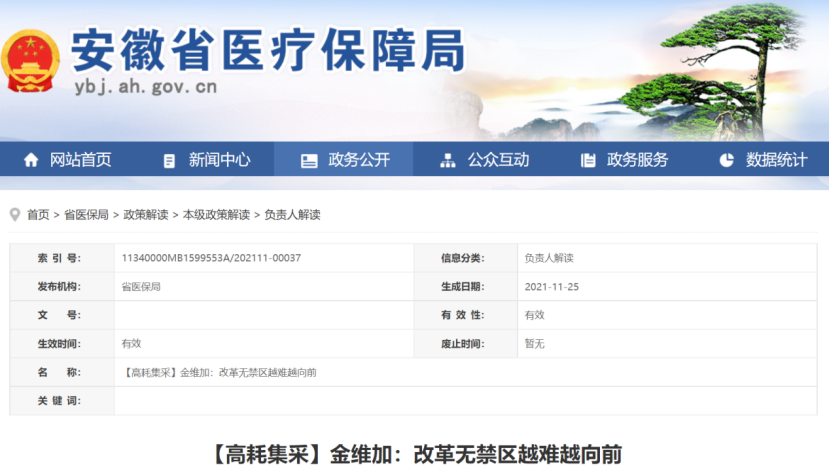Click the index number 11340000MB1599553A/202111-00037
This screenshot has width=830, height=467.
pyautogui.click(x=211, y=258)
